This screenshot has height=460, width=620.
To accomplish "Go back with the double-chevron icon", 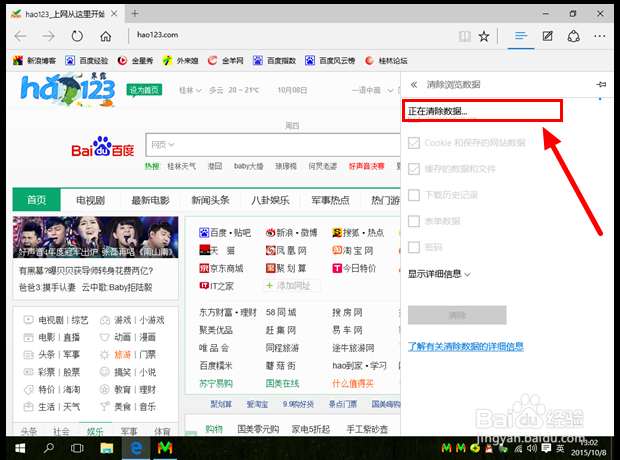I will pyautogui.click(x=414, y=84).
